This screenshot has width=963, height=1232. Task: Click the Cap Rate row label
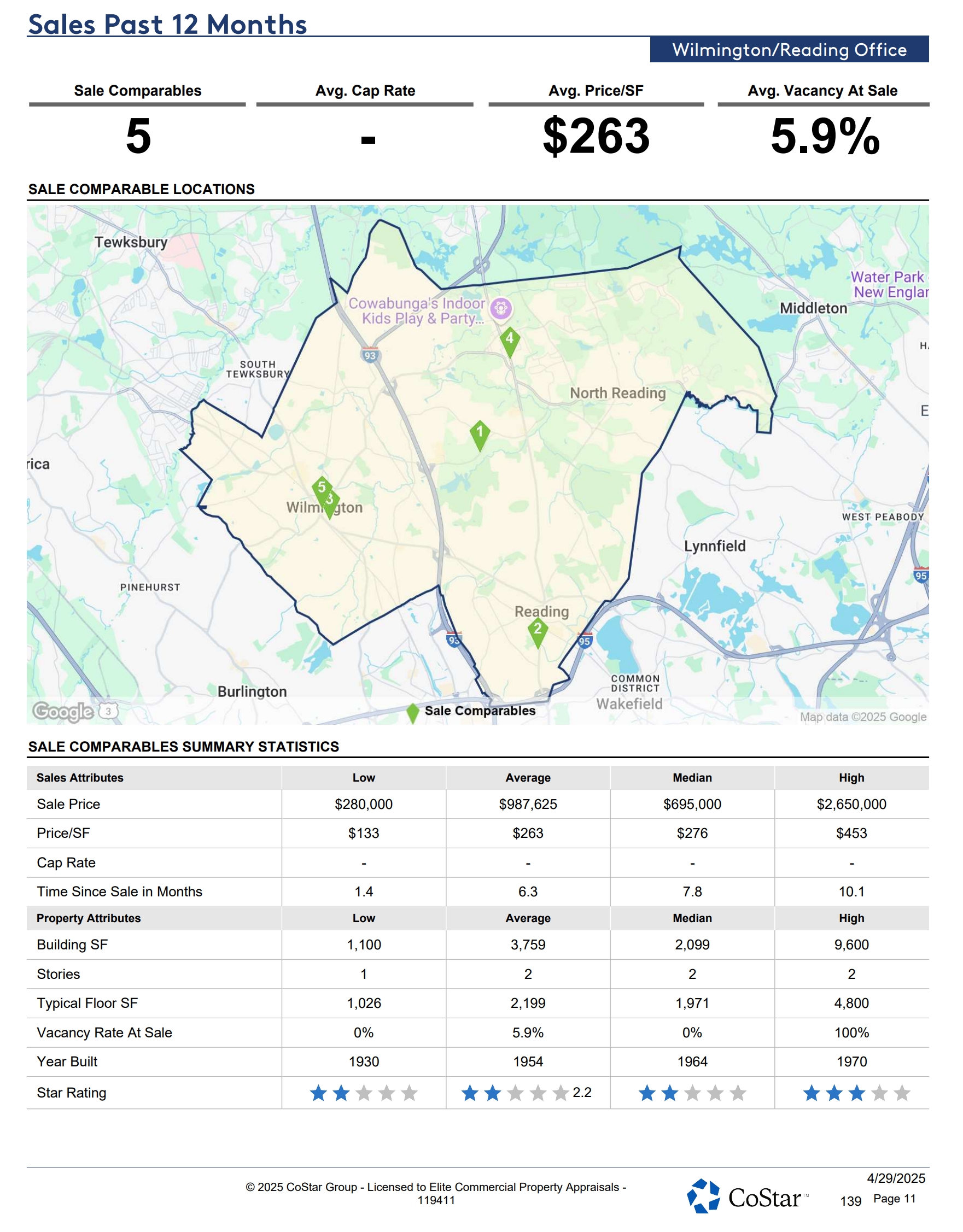pyautogui.click(x=66, y=863)
